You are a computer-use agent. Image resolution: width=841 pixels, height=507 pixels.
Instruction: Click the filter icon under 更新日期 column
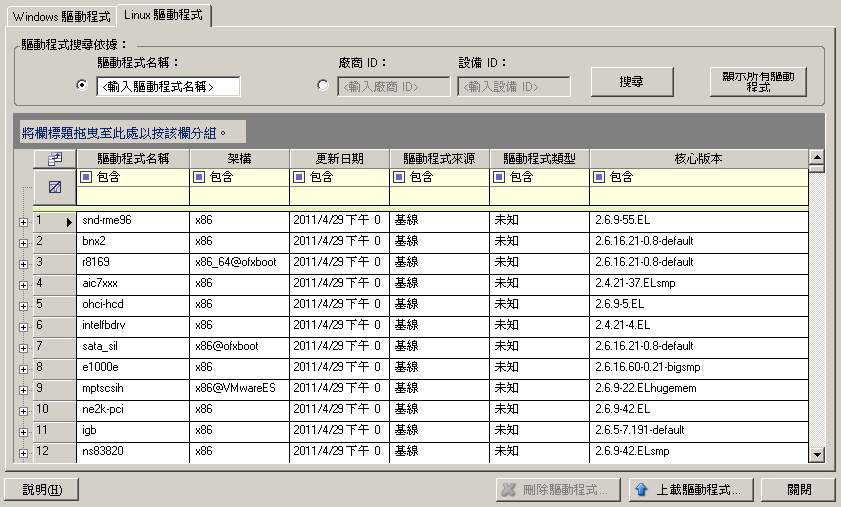[x=299, y=177]
